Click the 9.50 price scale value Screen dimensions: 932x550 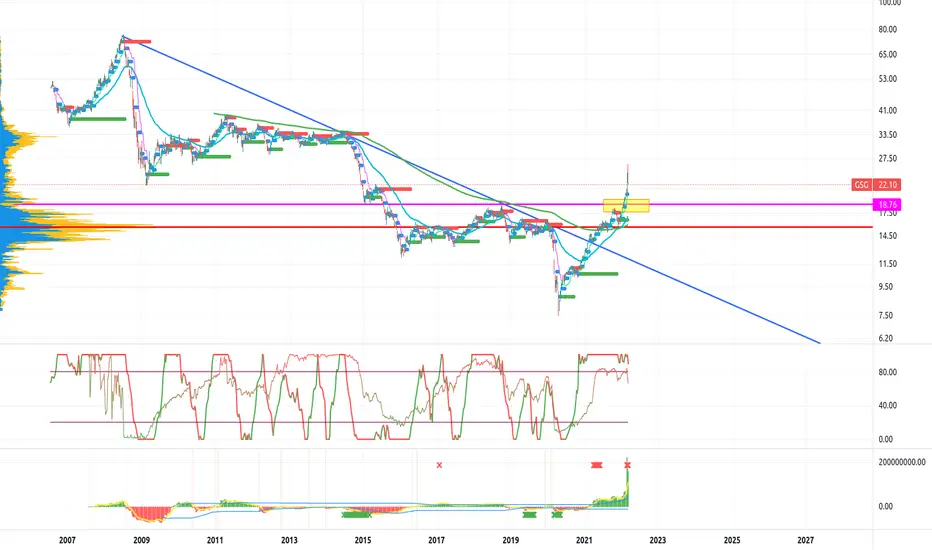coord(886,286)
